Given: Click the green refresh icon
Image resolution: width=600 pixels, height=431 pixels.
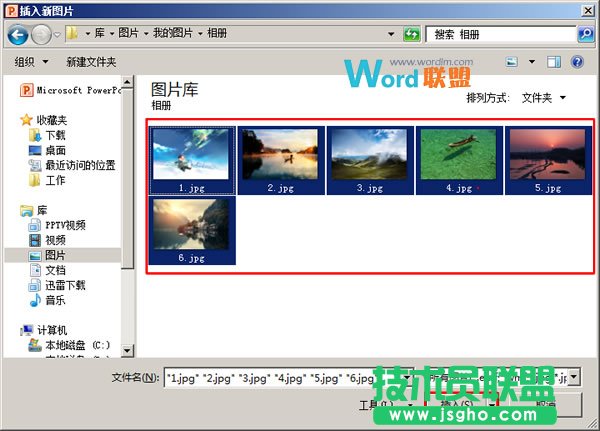Looking at the screenshot, I should 412,34.
